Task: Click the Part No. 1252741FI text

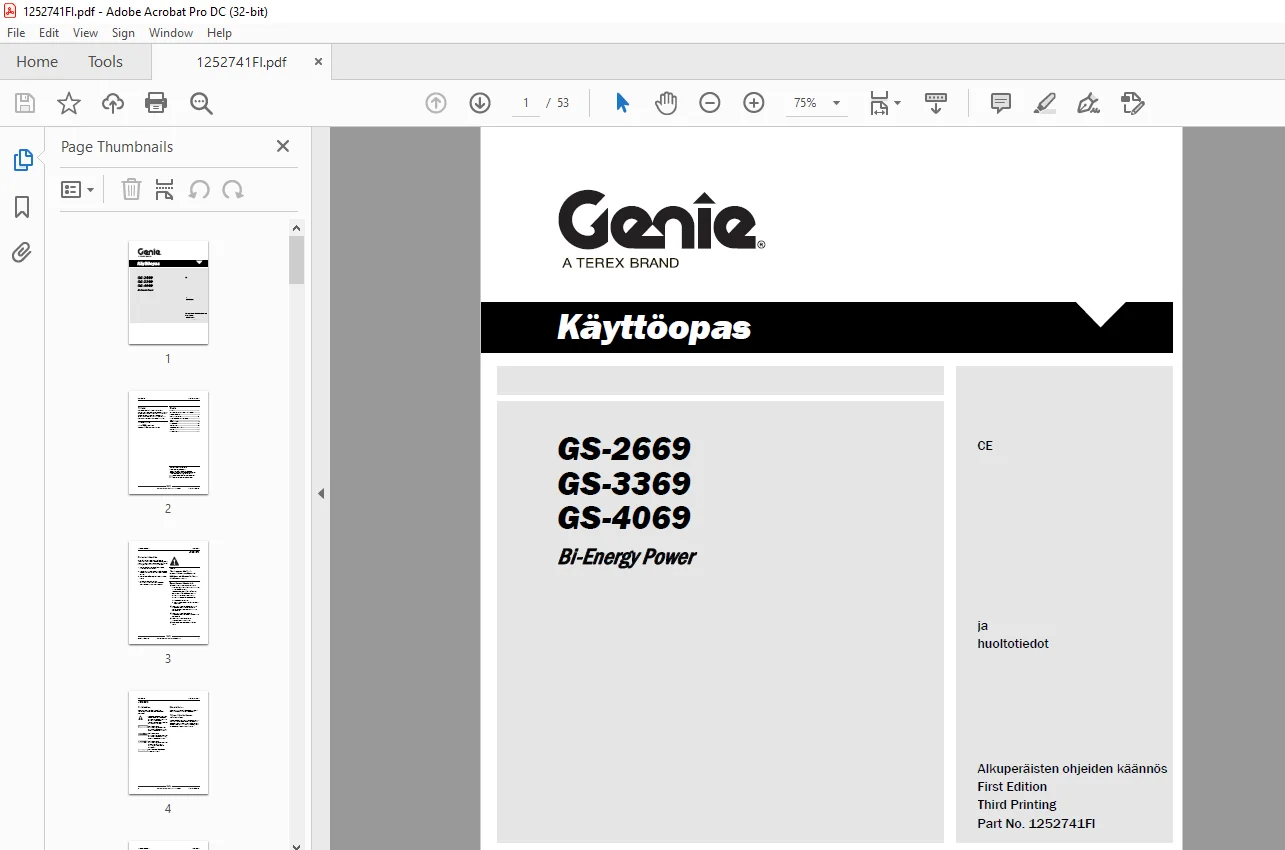Action: pos(1036,824)
